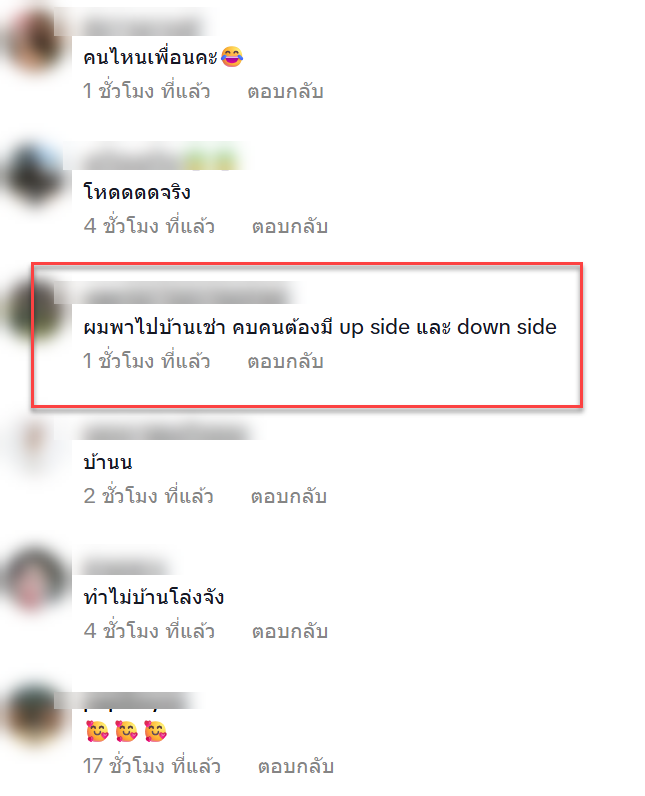Open the '1 ชั่วโมง ที่แล้ว' timestamp under 'คนไหนเพื่อนคะ'
Viewport: 645px width, 796px height.
pos(146,91)
